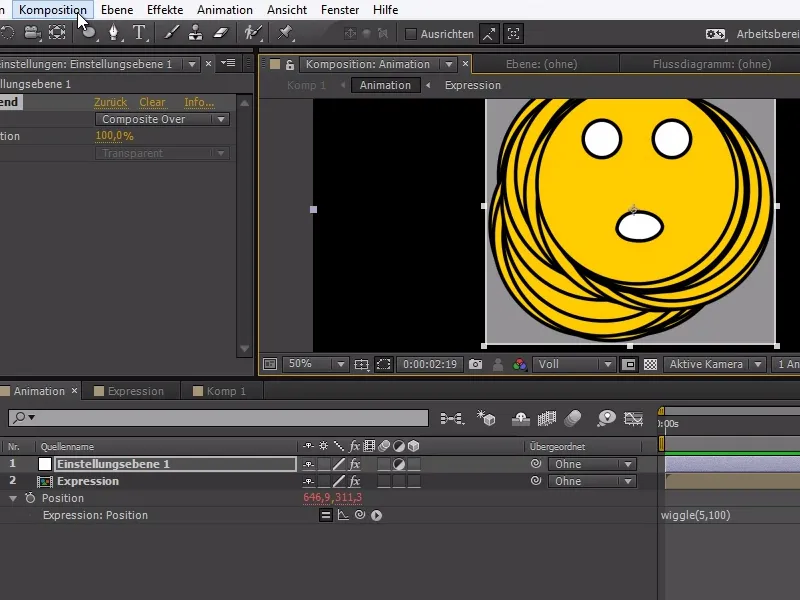Select the Selection tool in the toolbar
The height and width of the screenshot is (600, 800).
pyautogui.click(x=8, y=33)
